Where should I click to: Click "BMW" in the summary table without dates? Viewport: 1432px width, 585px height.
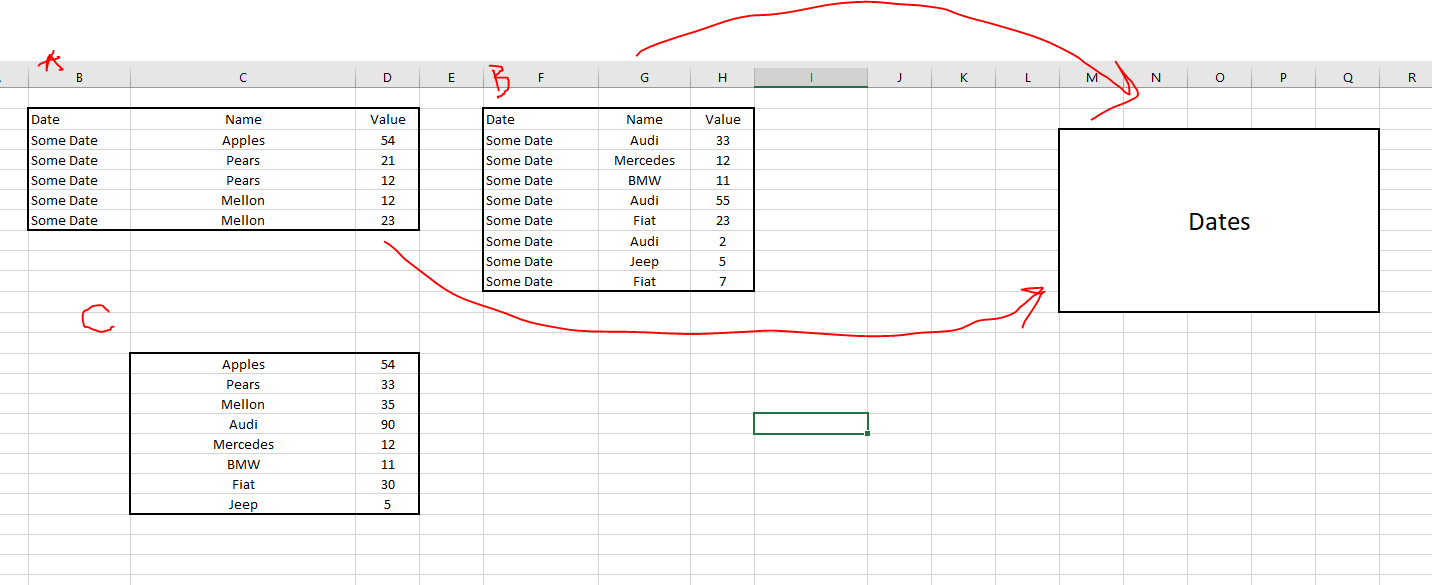pyautogui.click(x=243, y=464)
